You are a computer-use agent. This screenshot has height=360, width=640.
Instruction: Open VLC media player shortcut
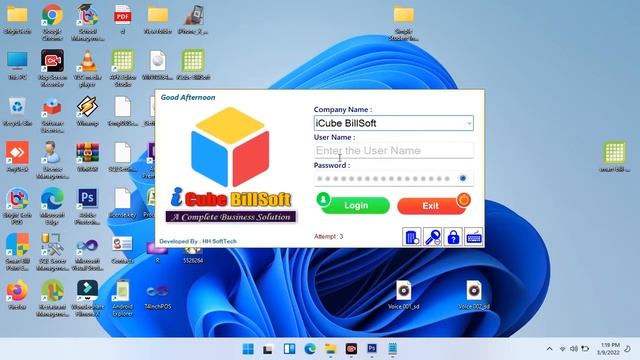tap(87, 68)
